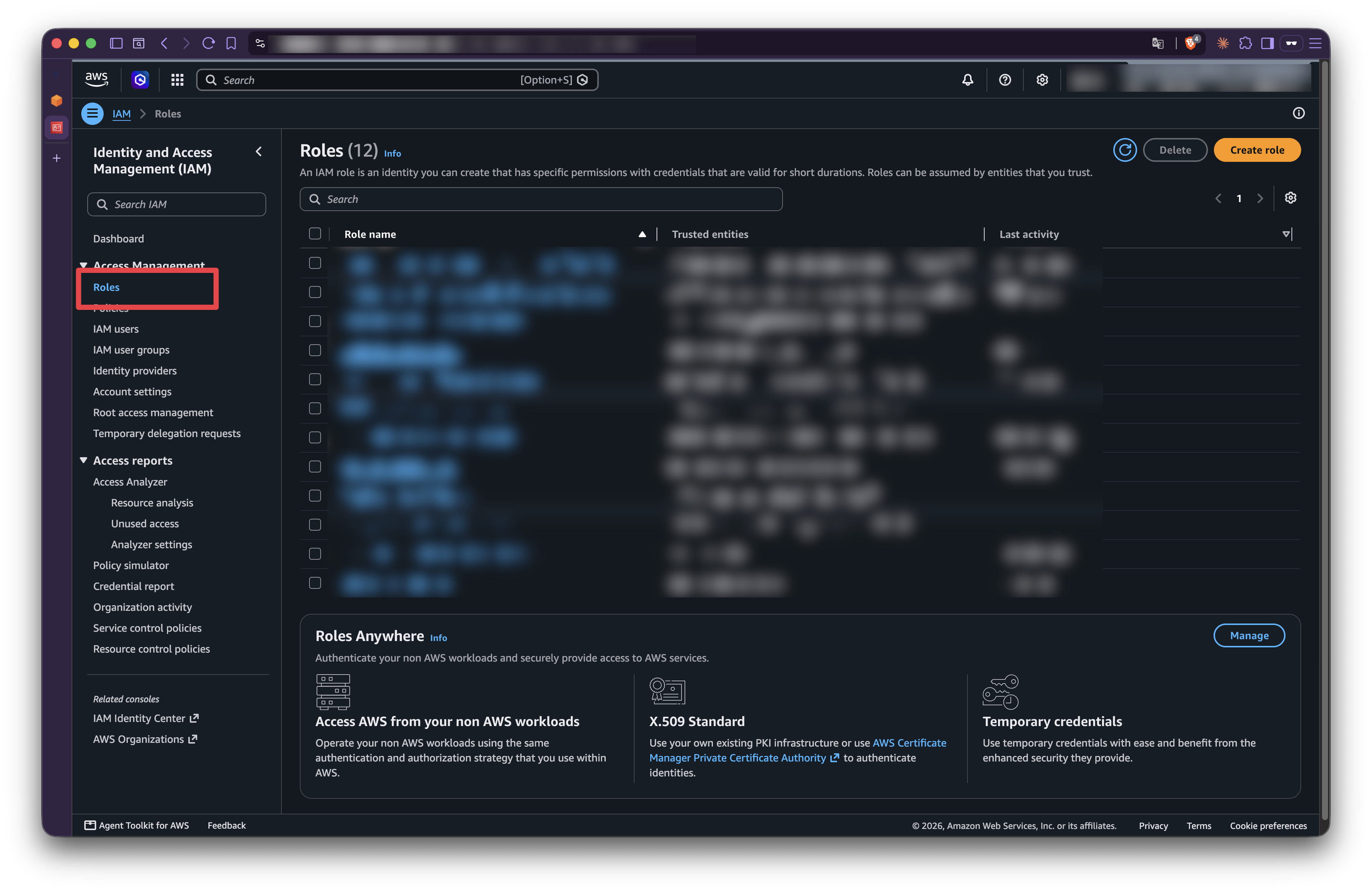1372x892 pixels.
Task: Open IAM users in navigation
Action: pyautogui.click(x=116, y=329)
